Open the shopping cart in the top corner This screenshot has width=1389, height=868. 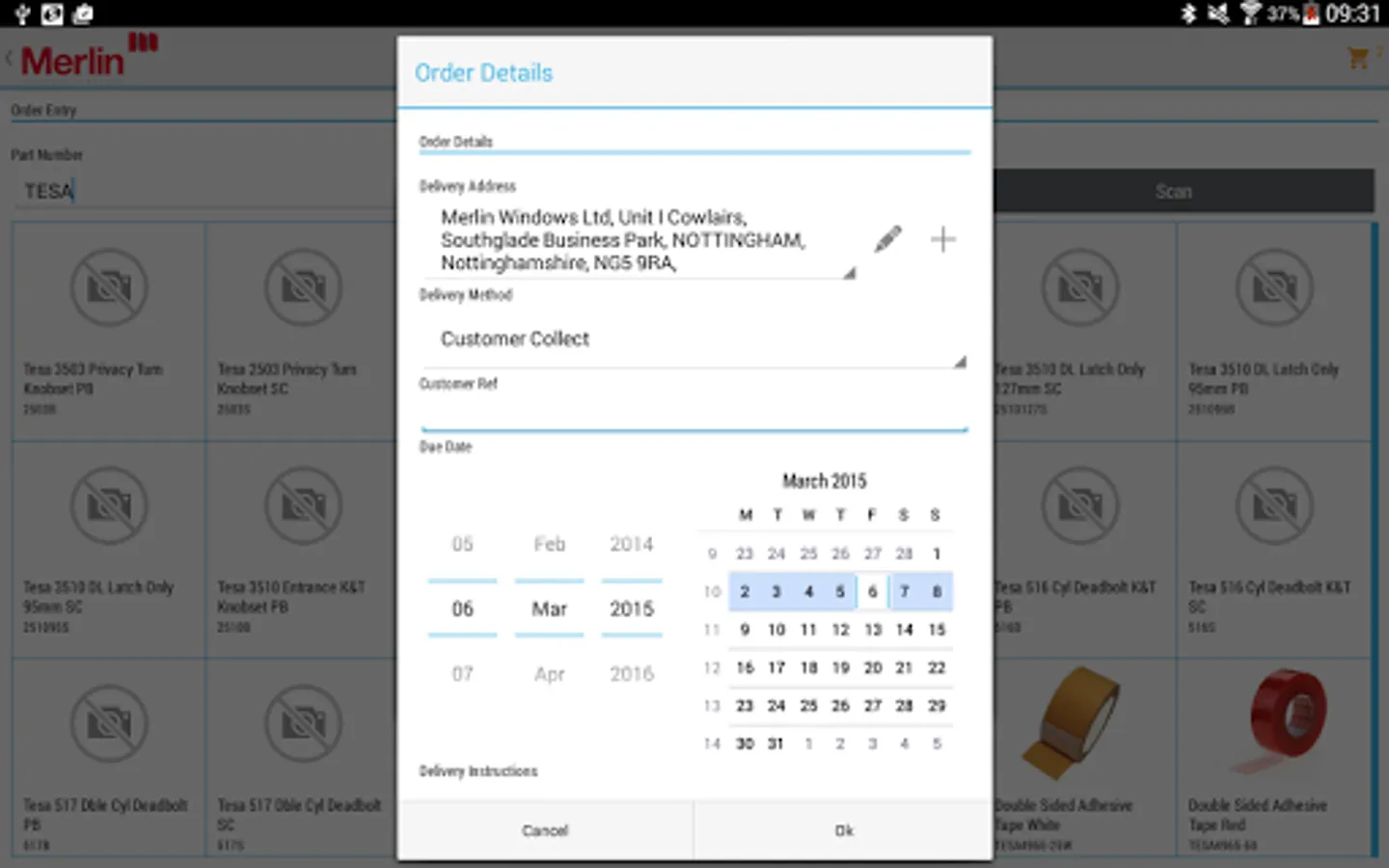tap(1357, 58)
